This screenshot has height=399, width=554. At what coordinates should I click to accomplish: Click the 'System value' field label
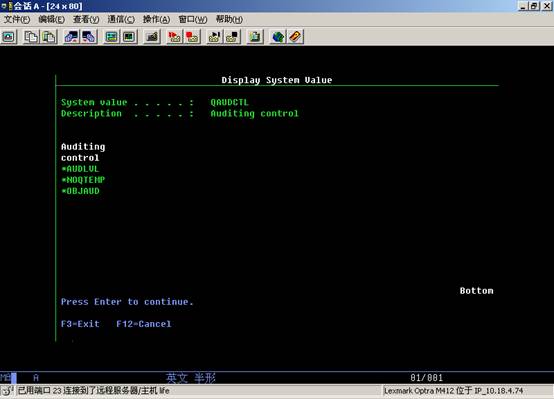click(94, 102)
